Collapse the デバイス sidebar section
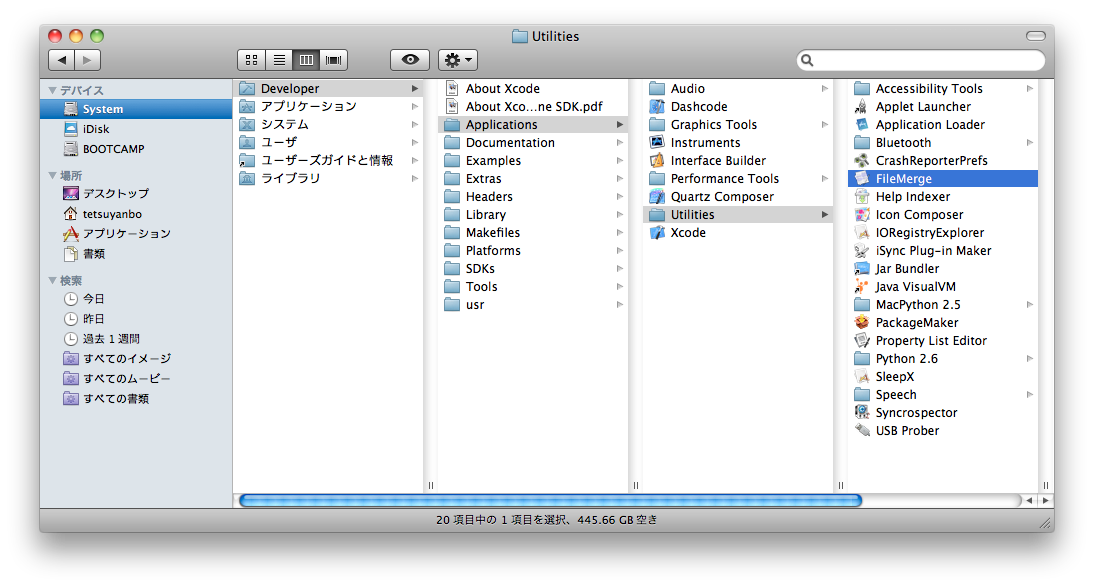This screenshot has width=1094, height=587. click(x=52, y=90)
